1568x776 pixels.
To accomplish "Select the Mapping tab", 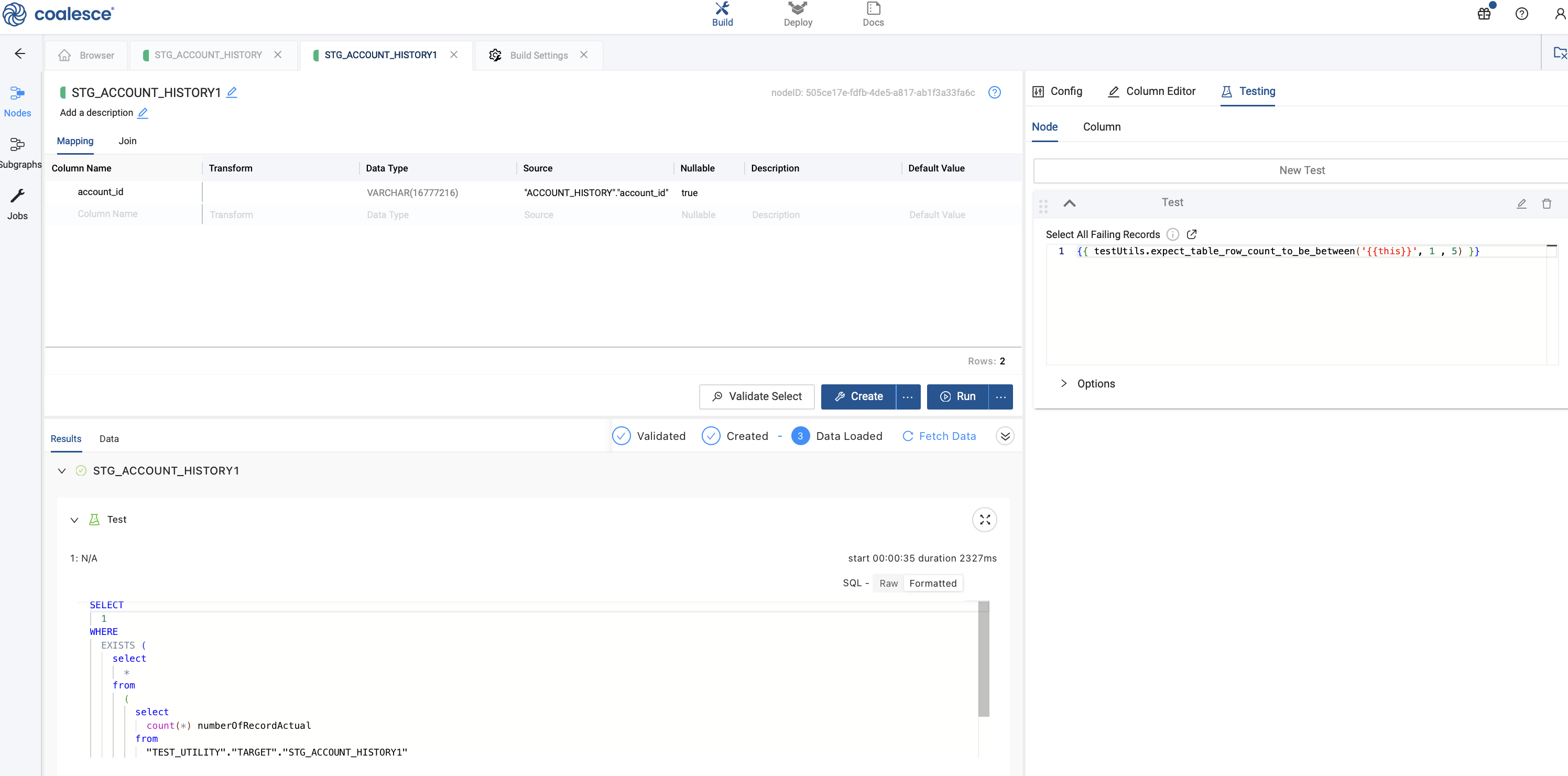I will 75,142.
